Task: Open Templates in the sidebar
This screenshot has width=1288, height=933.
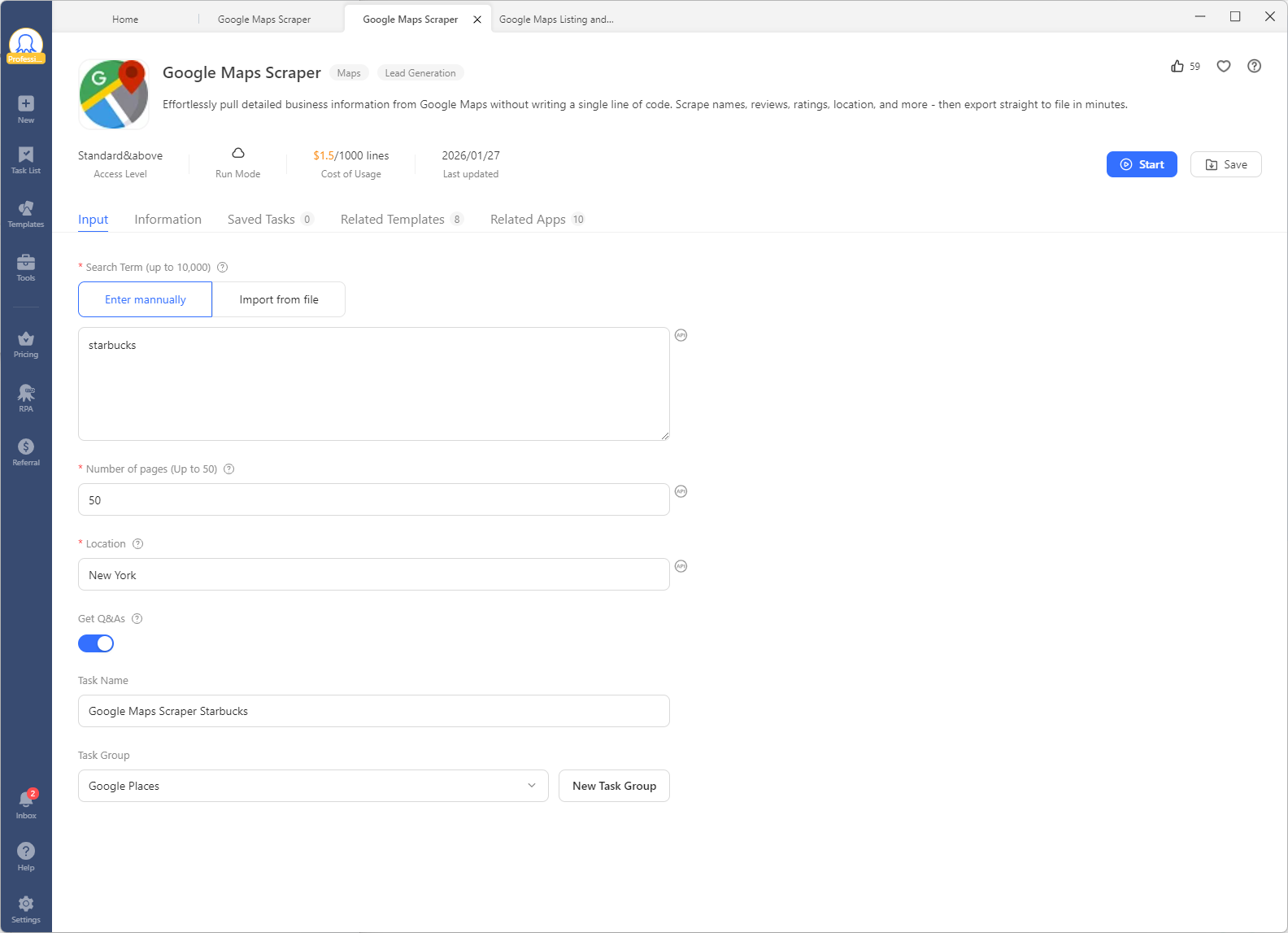Action: 26,214
